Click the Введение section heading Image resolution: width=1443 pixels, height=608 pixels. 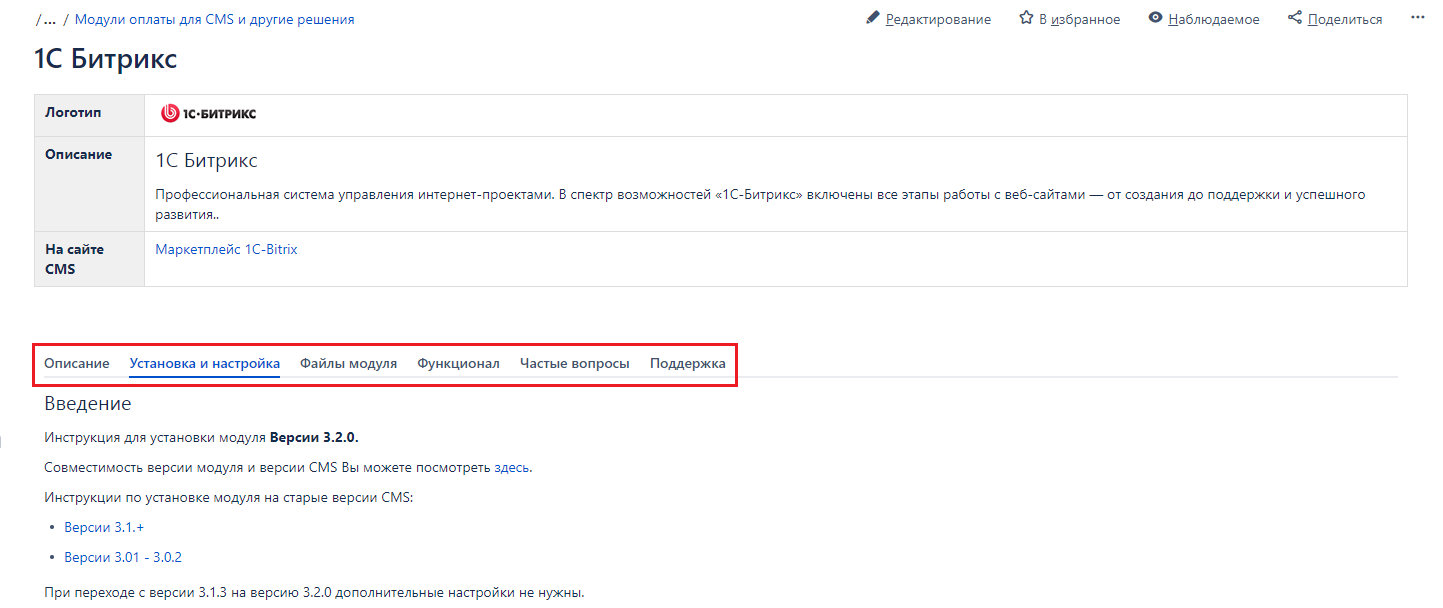88,404
